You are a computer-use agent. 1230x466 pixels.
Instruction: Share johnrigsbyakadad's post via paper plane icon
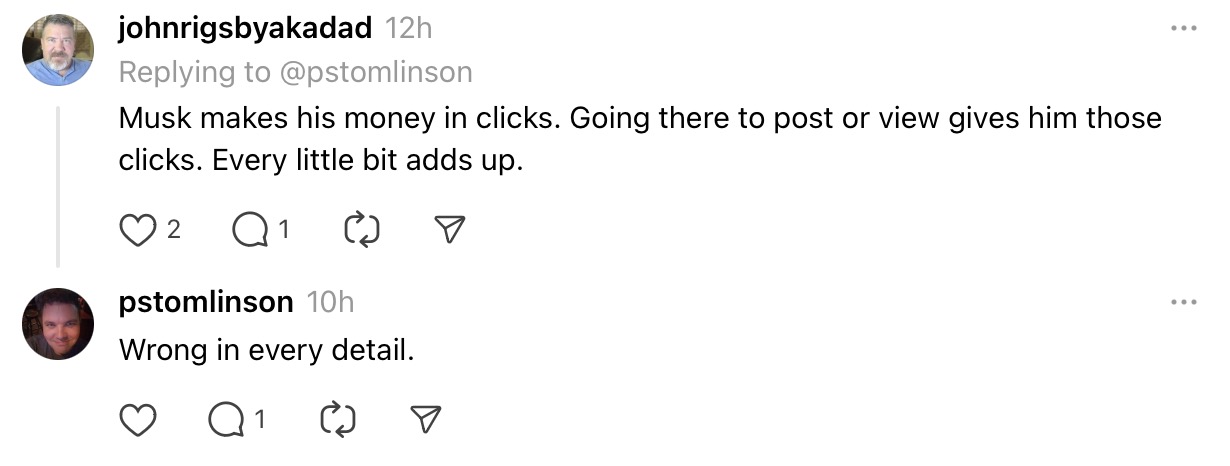(451, 231)
